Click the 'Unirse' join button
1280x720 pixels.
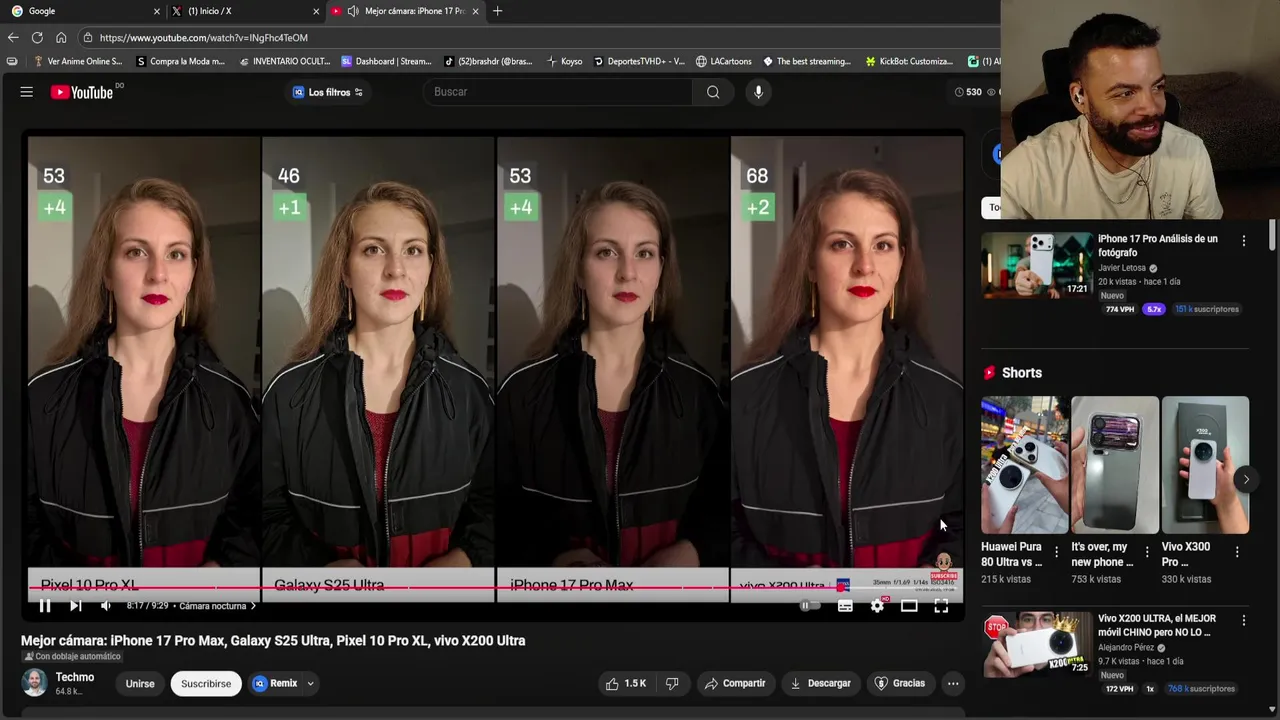click(140, 684)
